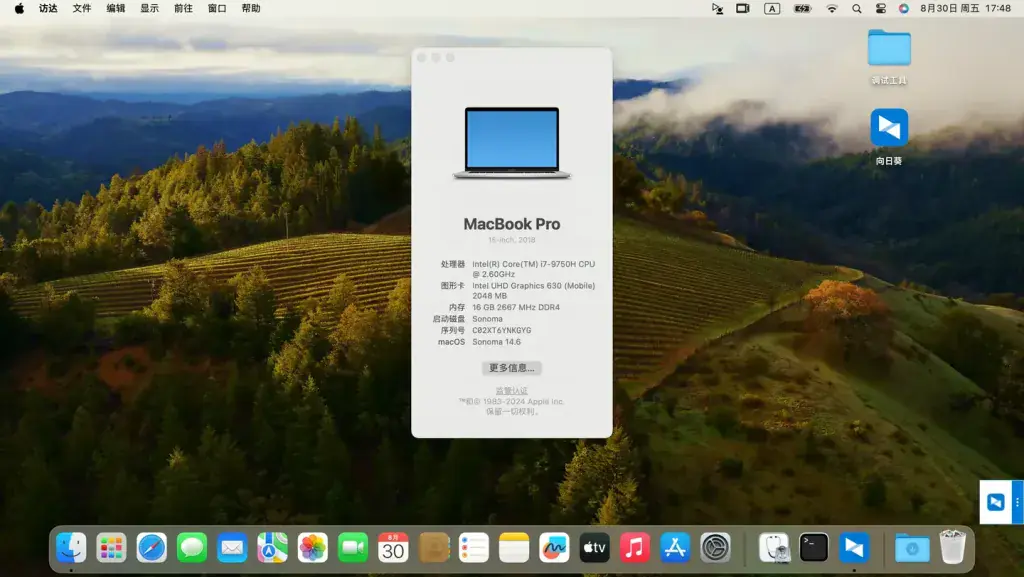
Task: Open Control Center in menu bar
Action: point(880,8)
